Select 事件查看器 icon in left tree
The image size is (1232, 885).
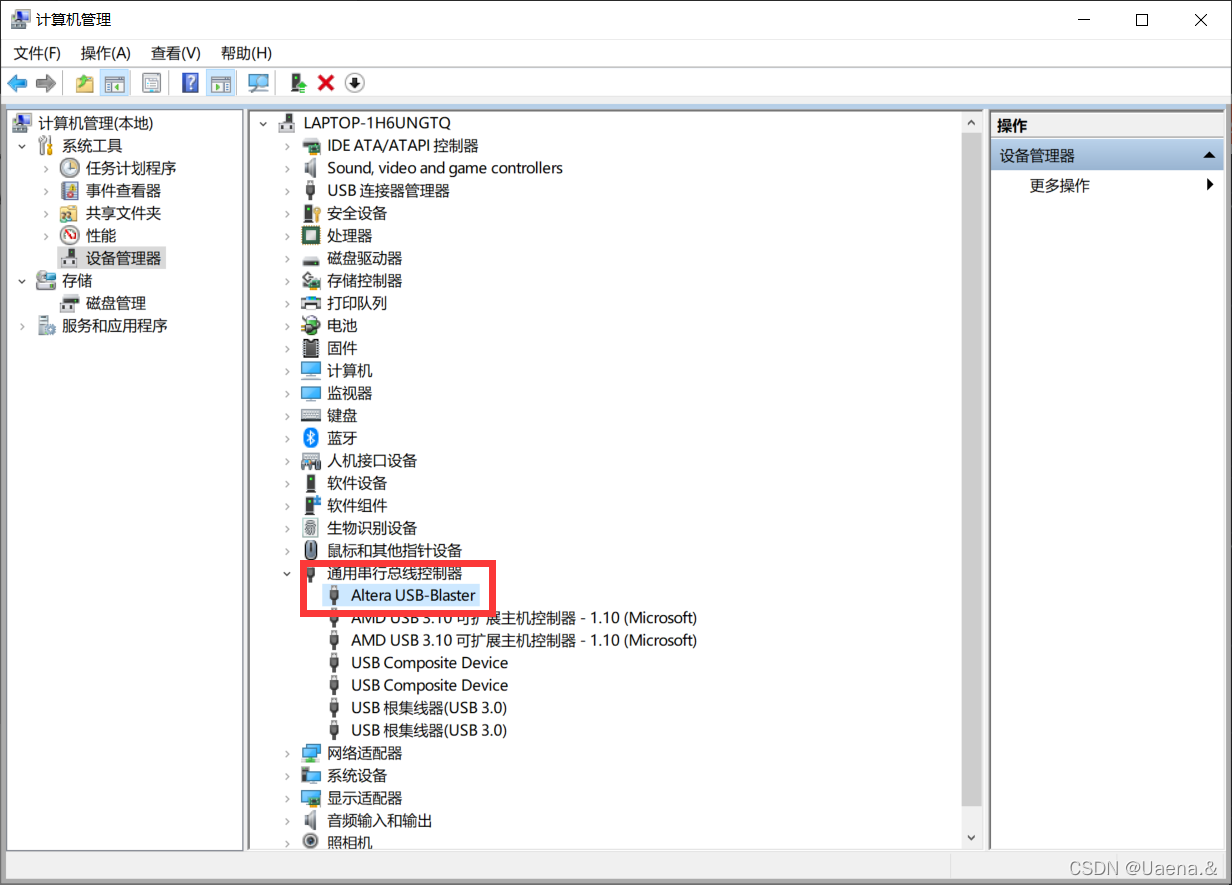coord(70,190)
